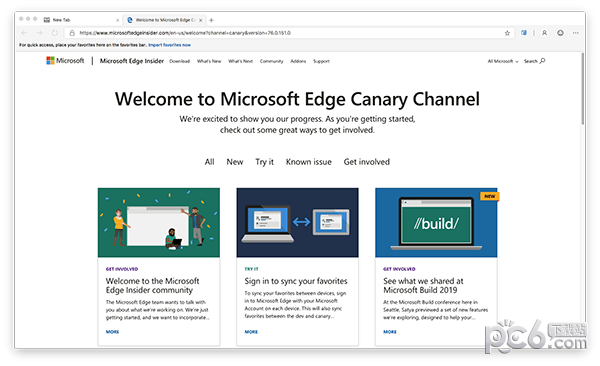This screenshot has width=600, height=366.
Task: Close the Welcome to Microsoft Edge tab
Action: (201, 20)
